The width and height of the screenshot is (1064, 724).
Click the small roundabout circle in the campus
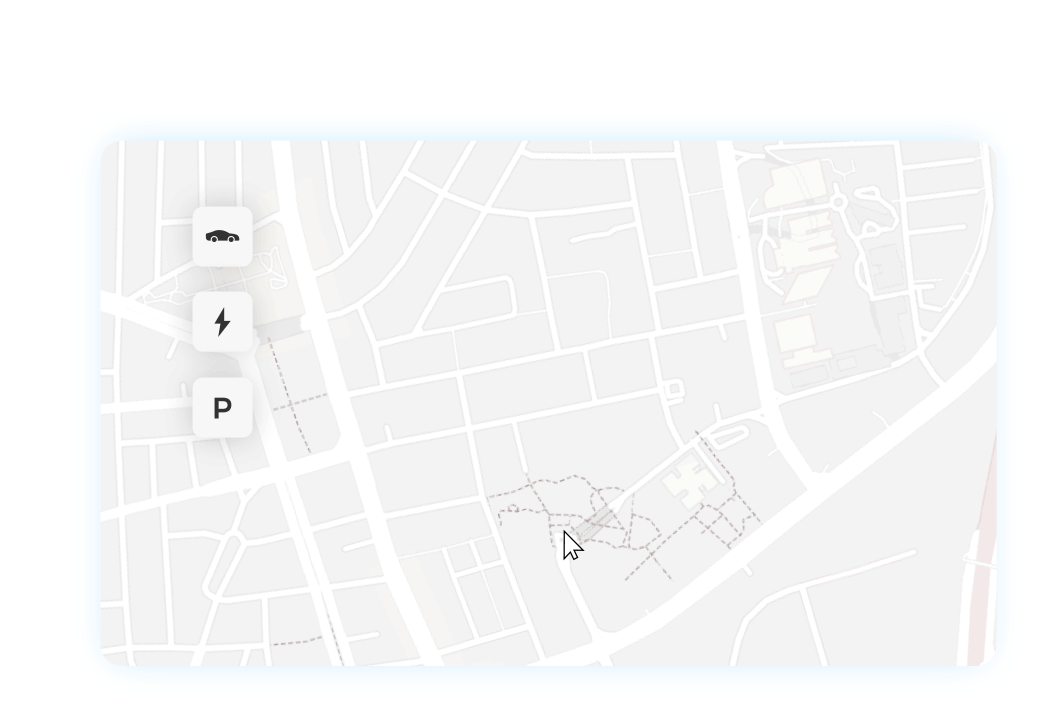click(839, 202)
